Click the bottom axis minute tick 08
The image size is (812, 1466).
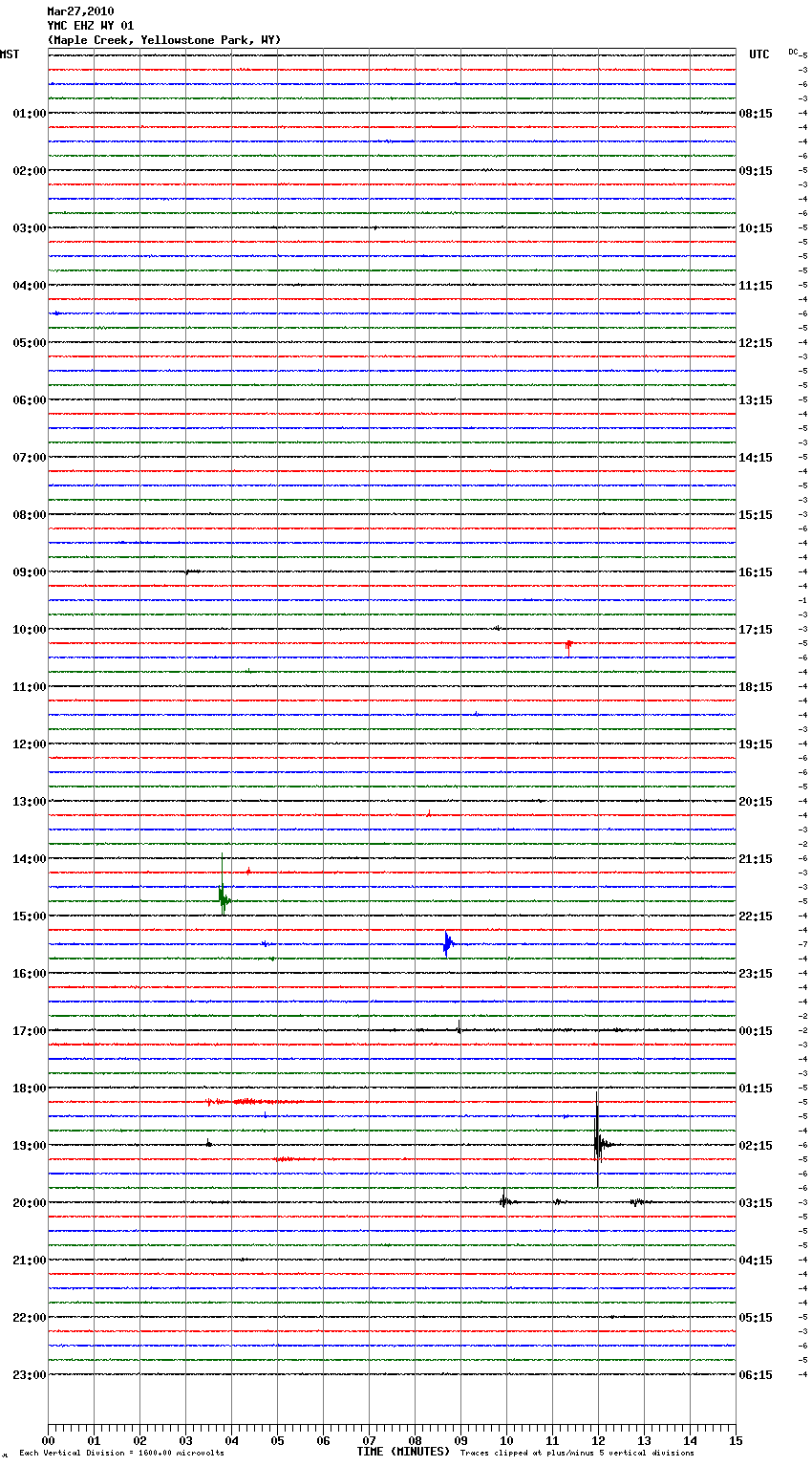[415, 1440]
